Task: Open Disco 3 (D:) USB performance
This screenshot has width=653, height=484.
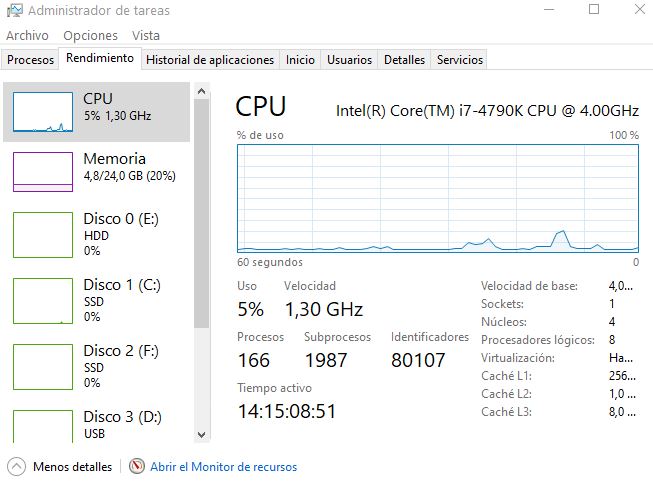Action: pyautogui.click(x=96, y=425)
